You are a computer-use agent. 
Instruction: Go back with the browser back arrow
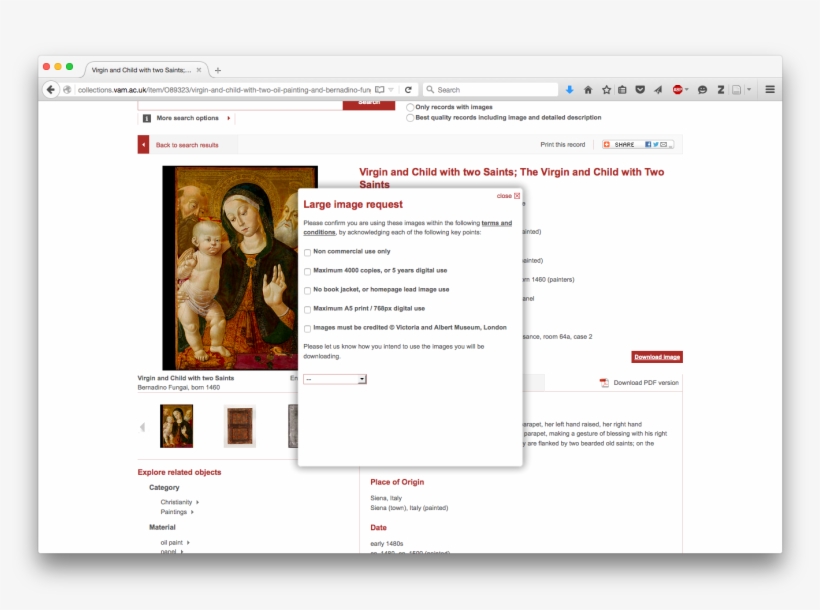(50, 89)
